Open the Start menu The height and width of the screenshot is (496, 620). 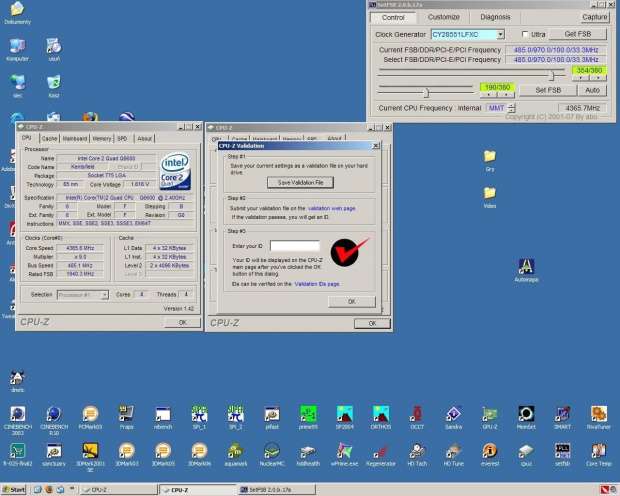click(x=14, y=490)
